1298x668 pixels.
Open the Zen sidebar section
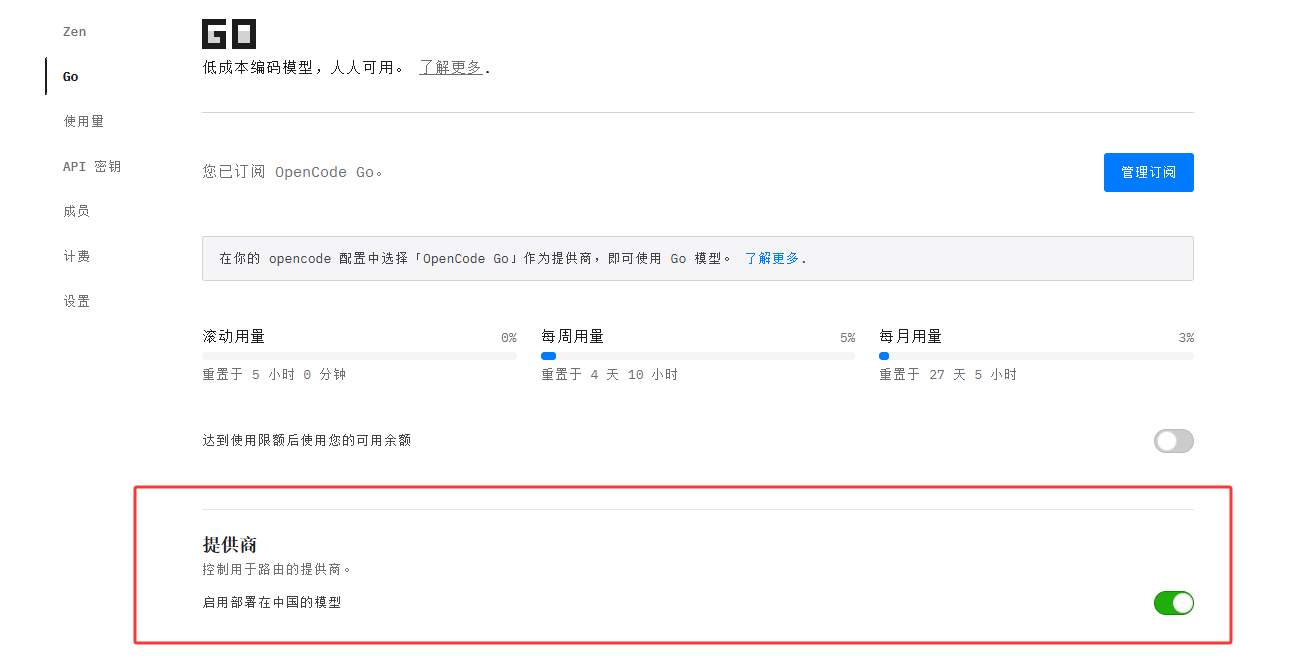click(x=75, y=32)
